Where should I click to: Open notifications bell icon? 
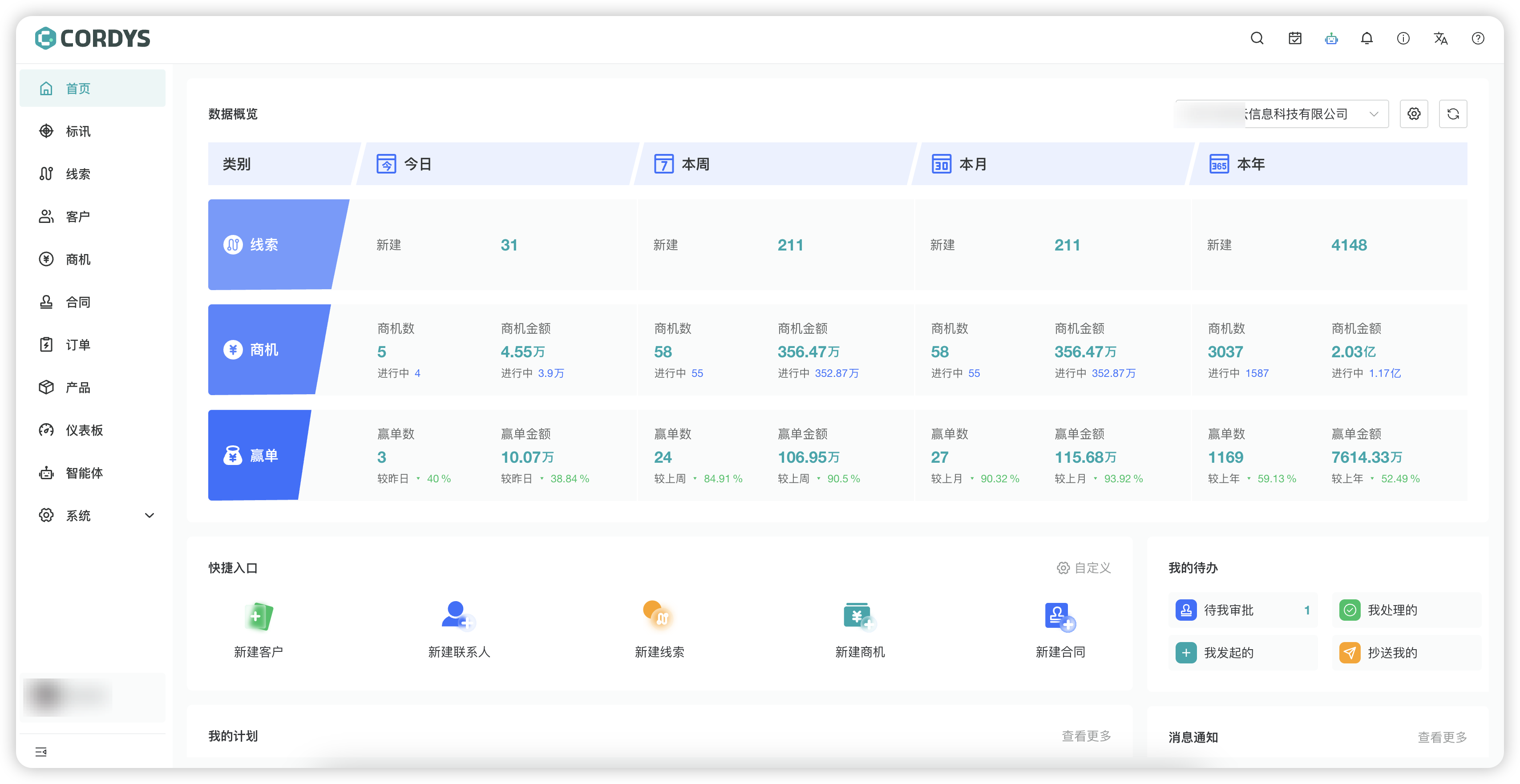pyautogui.click(x=1366, y=38)
